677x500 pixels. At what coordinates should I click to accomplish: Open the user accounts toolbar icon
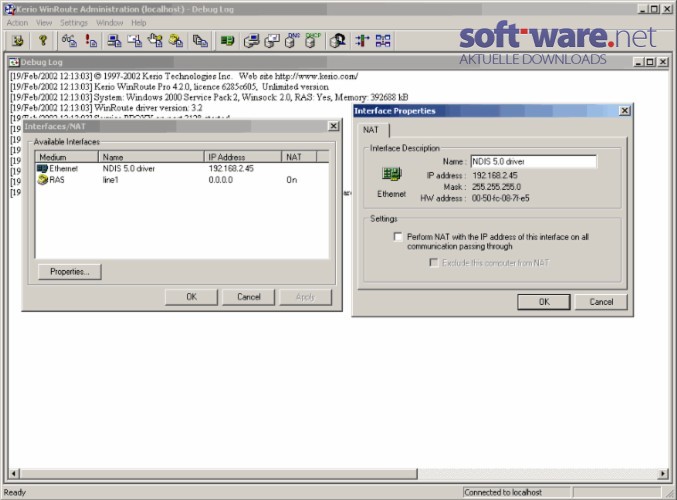point(338,41)
